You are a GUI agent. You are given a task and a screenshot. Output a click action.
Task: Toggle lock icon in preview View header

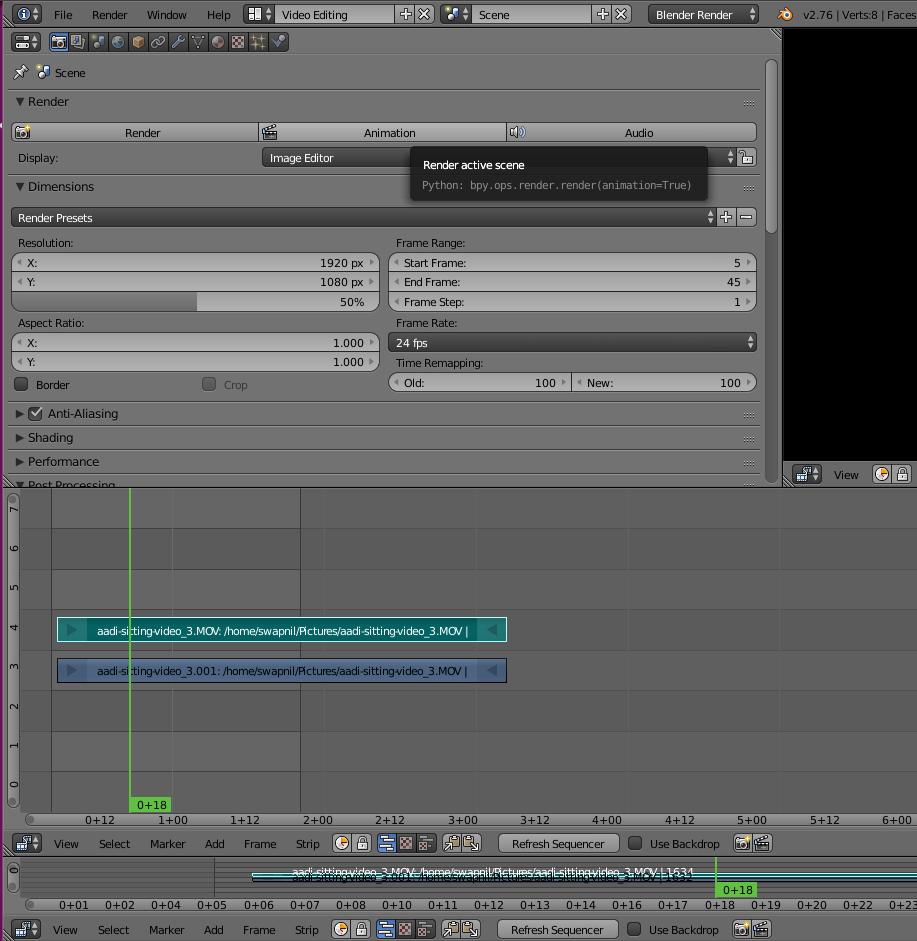(902, 474)
